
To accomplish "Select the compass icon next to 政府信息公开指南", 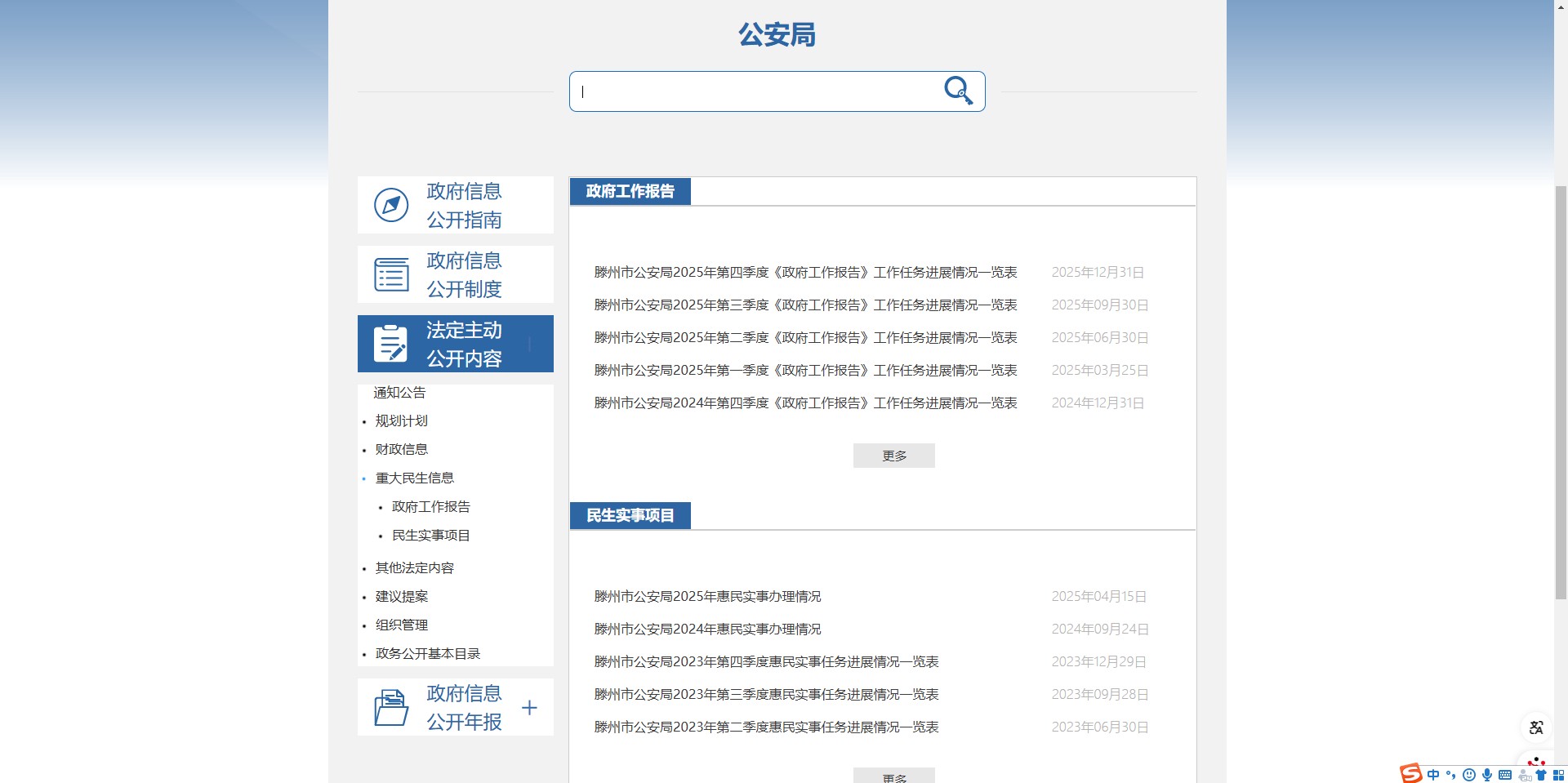I will [x=391, y=205].
